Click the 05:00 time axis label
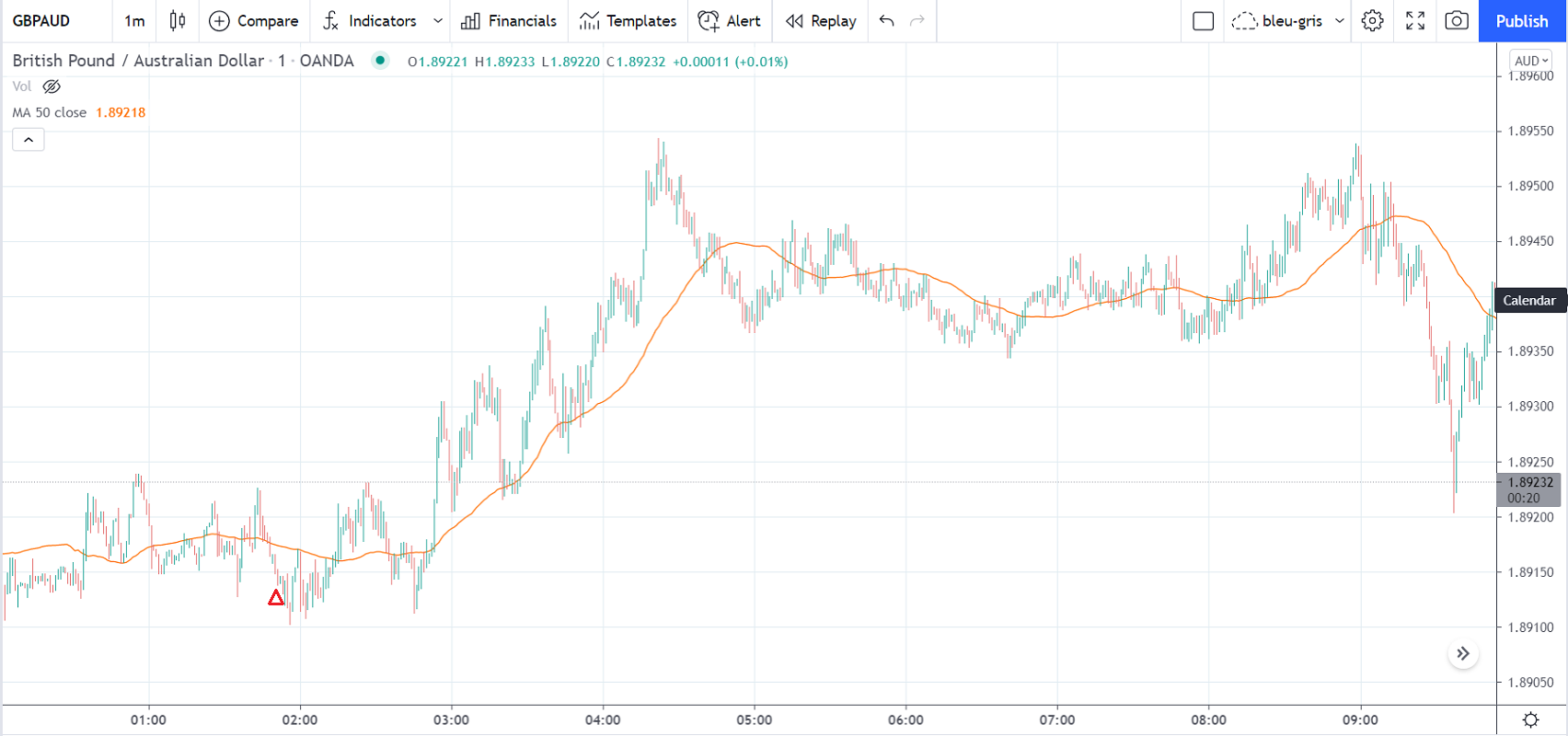Screen dimensions: 1568x736 click(x=755, y=720)
